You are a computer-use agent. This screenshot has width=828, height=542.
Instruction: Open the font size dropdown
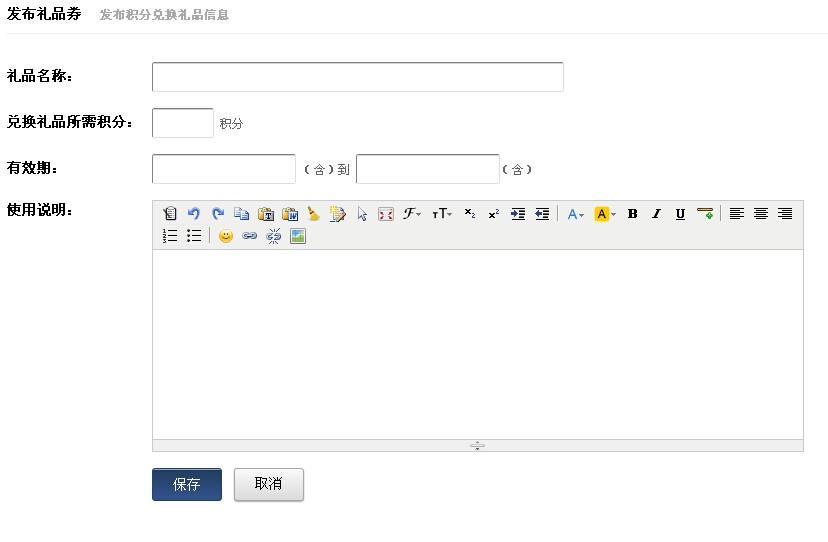(442, 213)
